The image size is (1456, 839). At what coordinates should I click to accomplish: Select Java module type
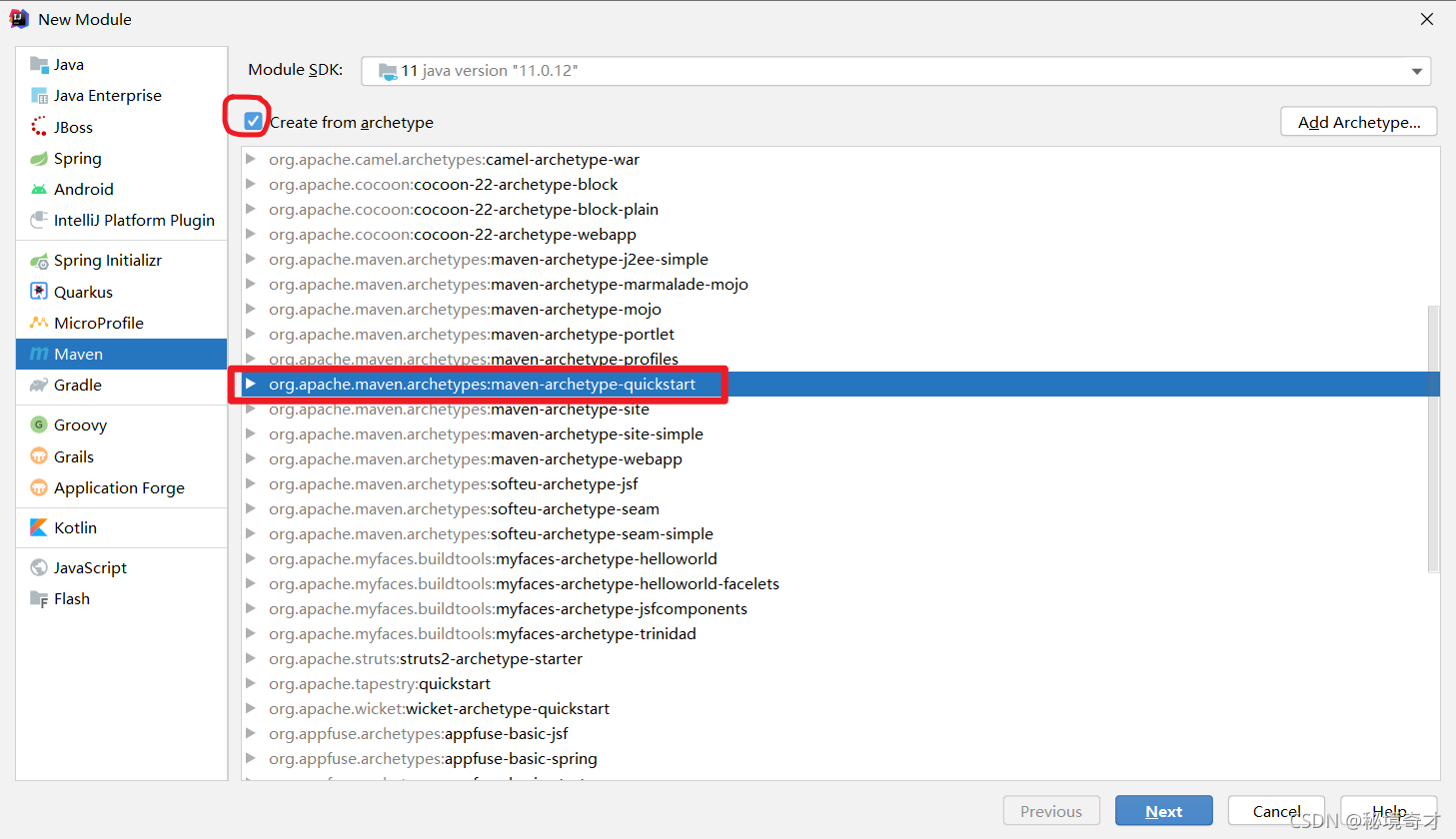tap(122, 65)
